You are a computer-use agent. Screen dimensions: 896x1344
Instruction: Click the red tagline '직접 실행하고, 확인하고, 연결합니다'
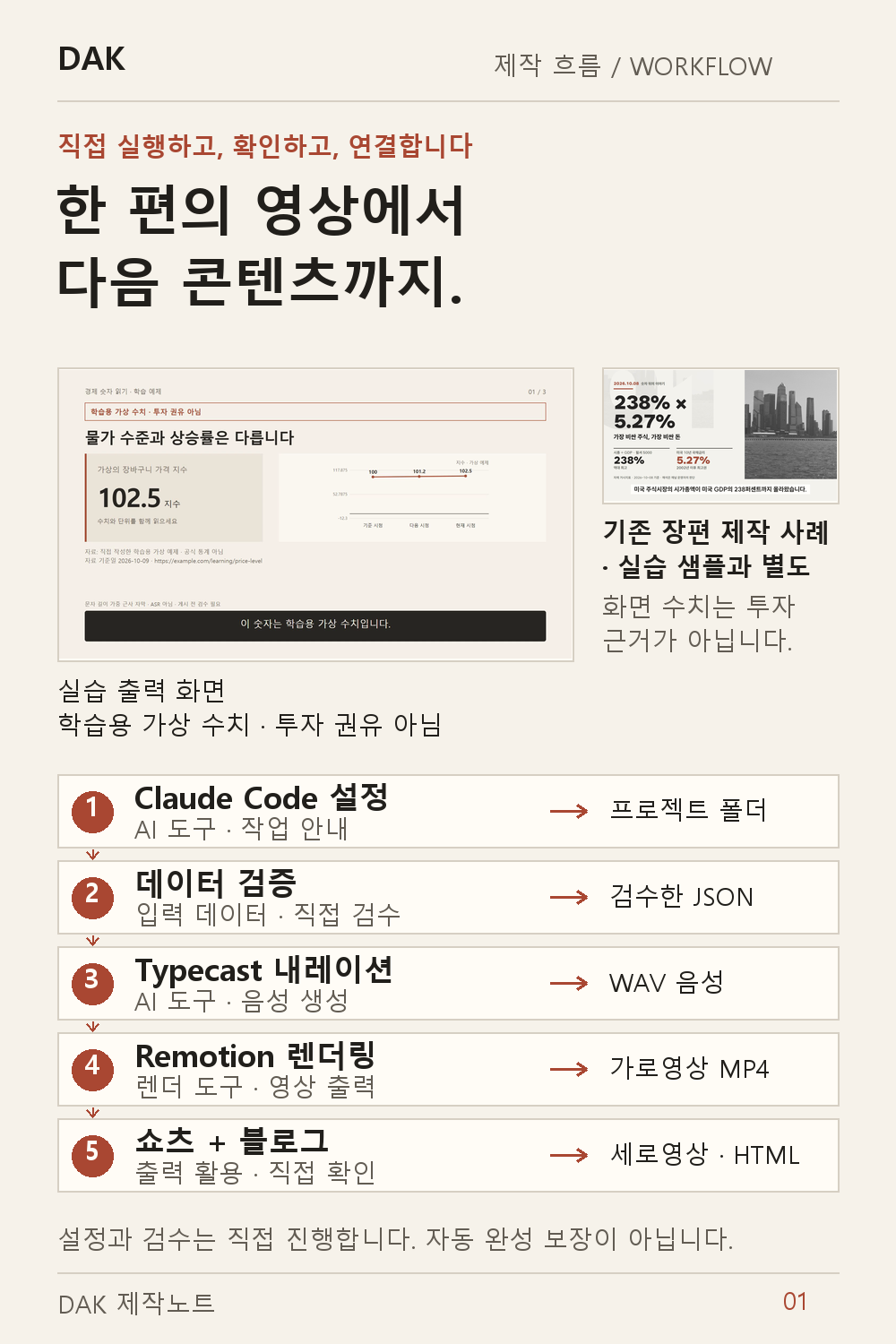point(265,145)
